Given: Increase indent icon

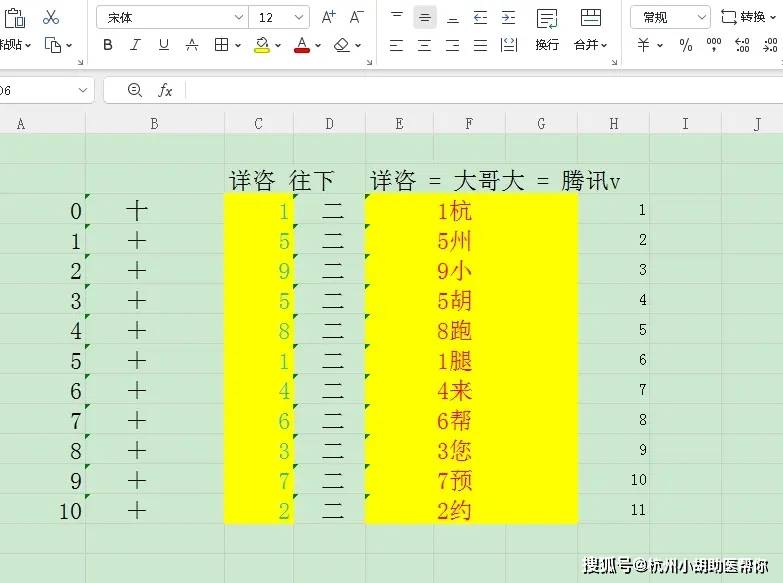Looking at the screenshot, I should point(508,17).
